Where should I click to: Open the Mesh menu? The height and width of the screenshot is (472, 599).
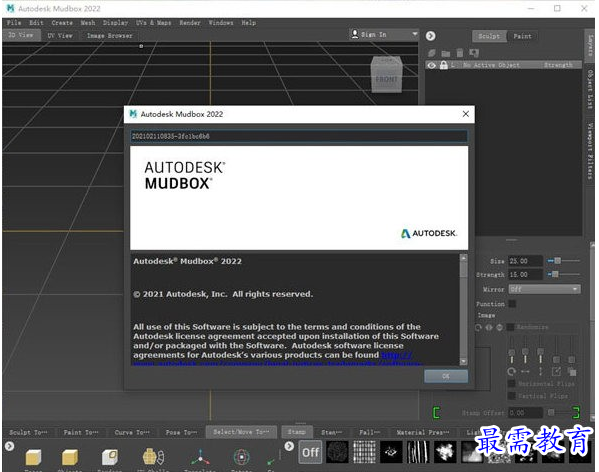[88, 23]
